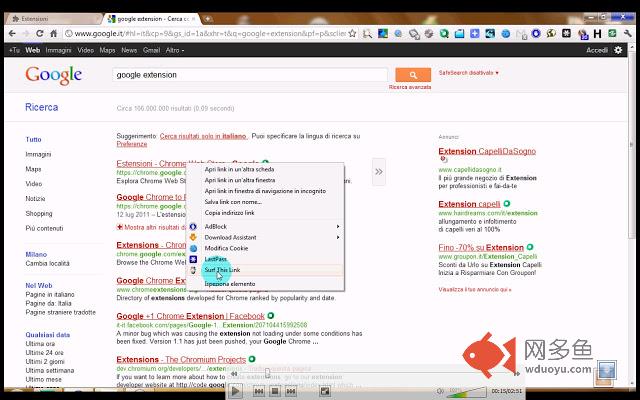Viewport: 640px width, 400px height.
Task: Expand the AdBlock submenu arrow
Action: click(338, 226)
